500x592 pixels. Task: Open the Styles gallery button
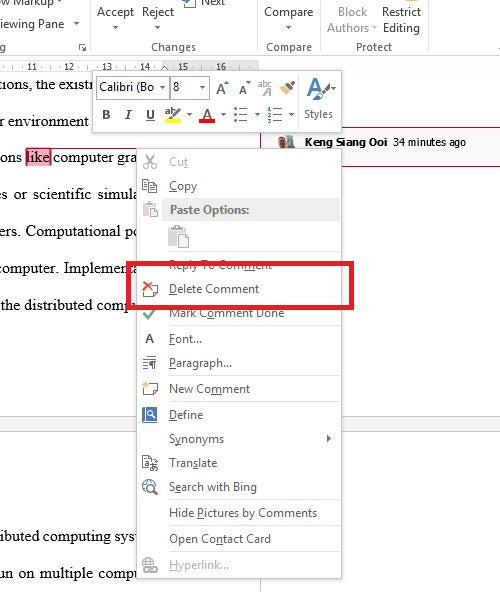319,98
